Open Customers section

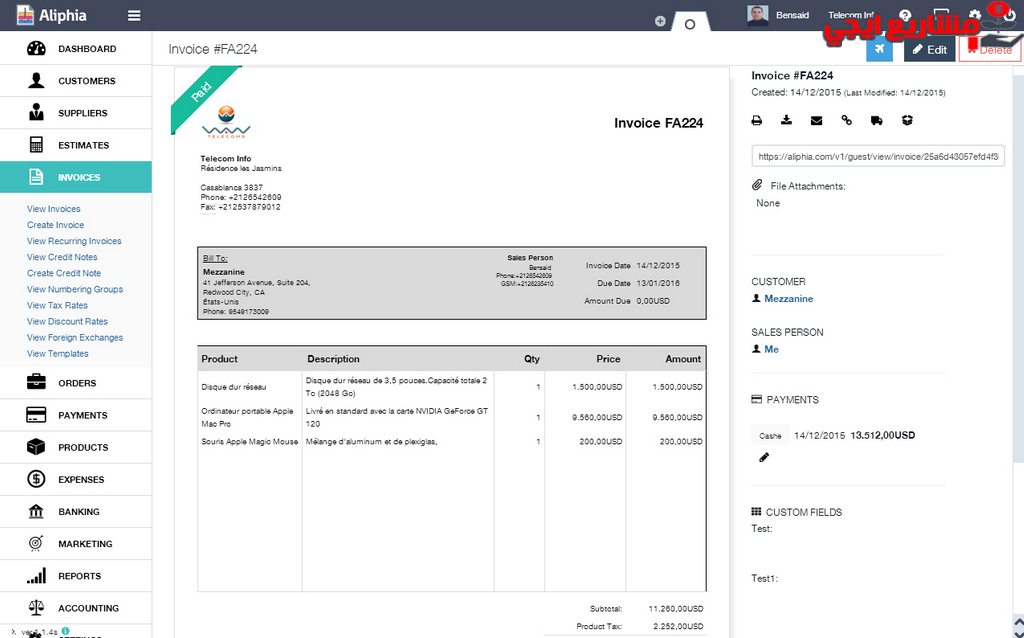click(x=76, y=81)
